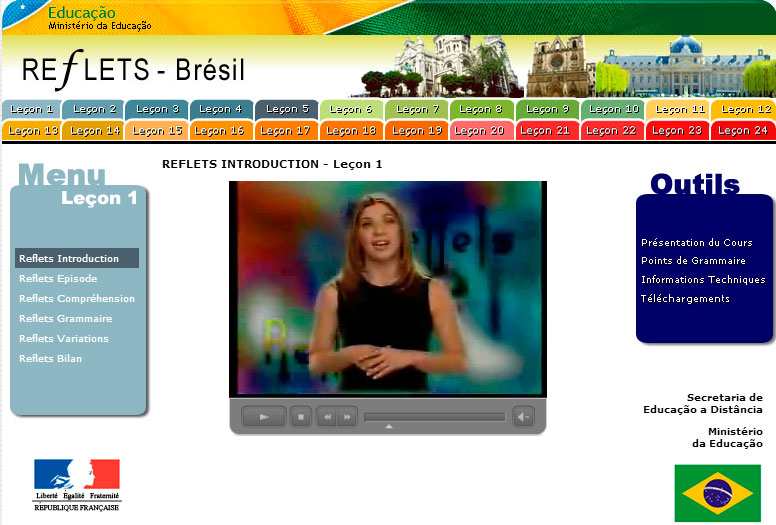Open the Leçon 22 tab
This screenshot has height=525, width=776.
click(x=613, y=131)
